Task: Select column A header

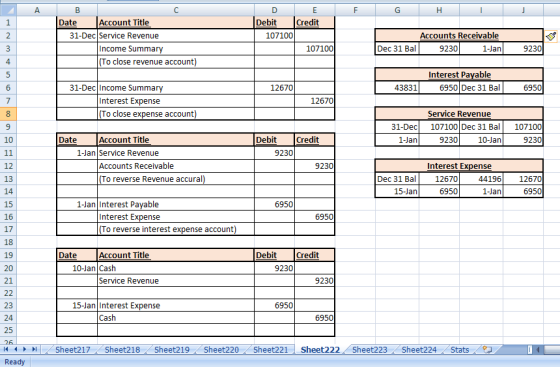Action: click(x=37, y=10)
